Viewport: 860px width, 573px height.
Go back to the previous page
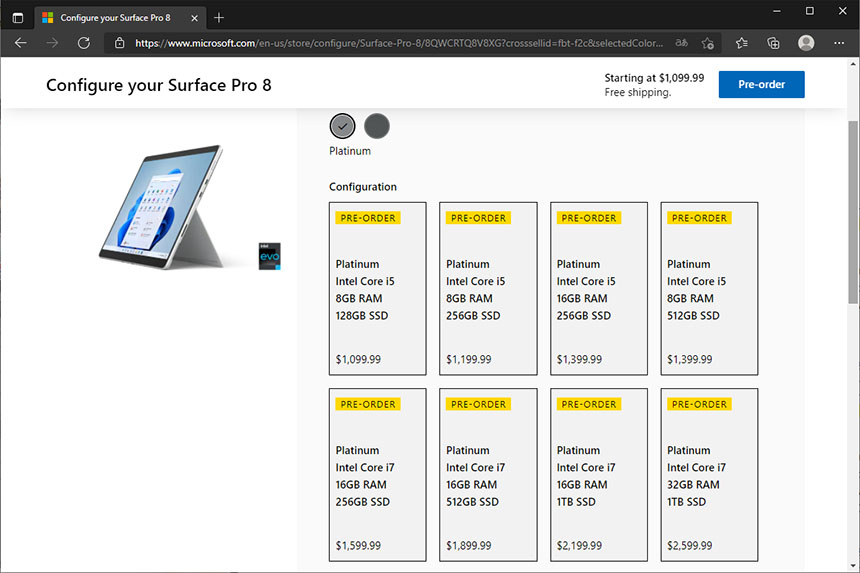21,43
